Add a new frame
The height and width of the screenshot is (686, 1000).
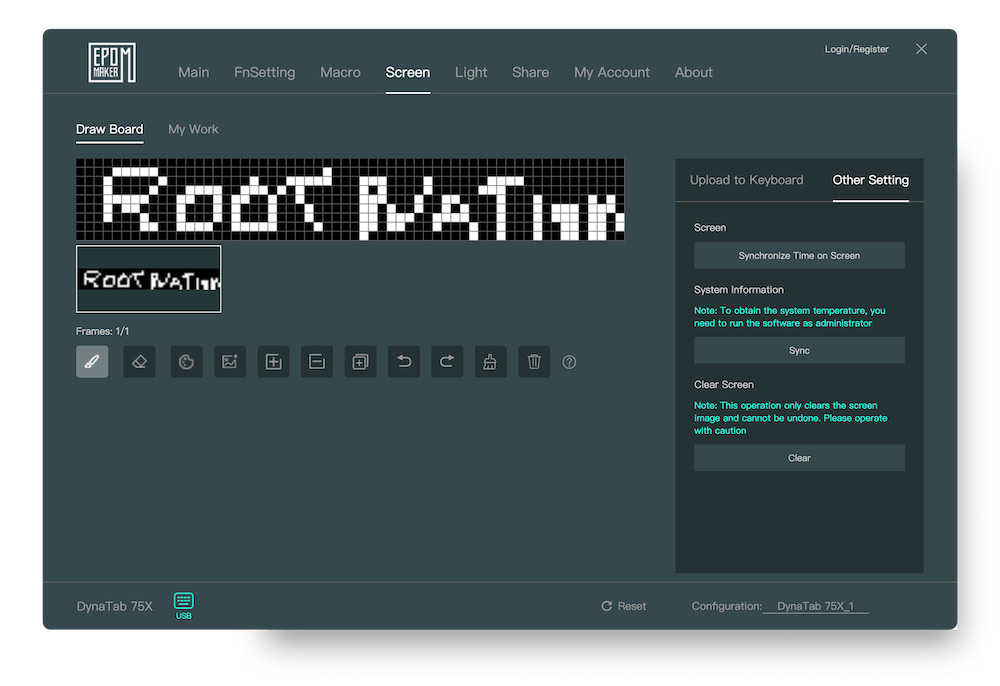(274, 362)
